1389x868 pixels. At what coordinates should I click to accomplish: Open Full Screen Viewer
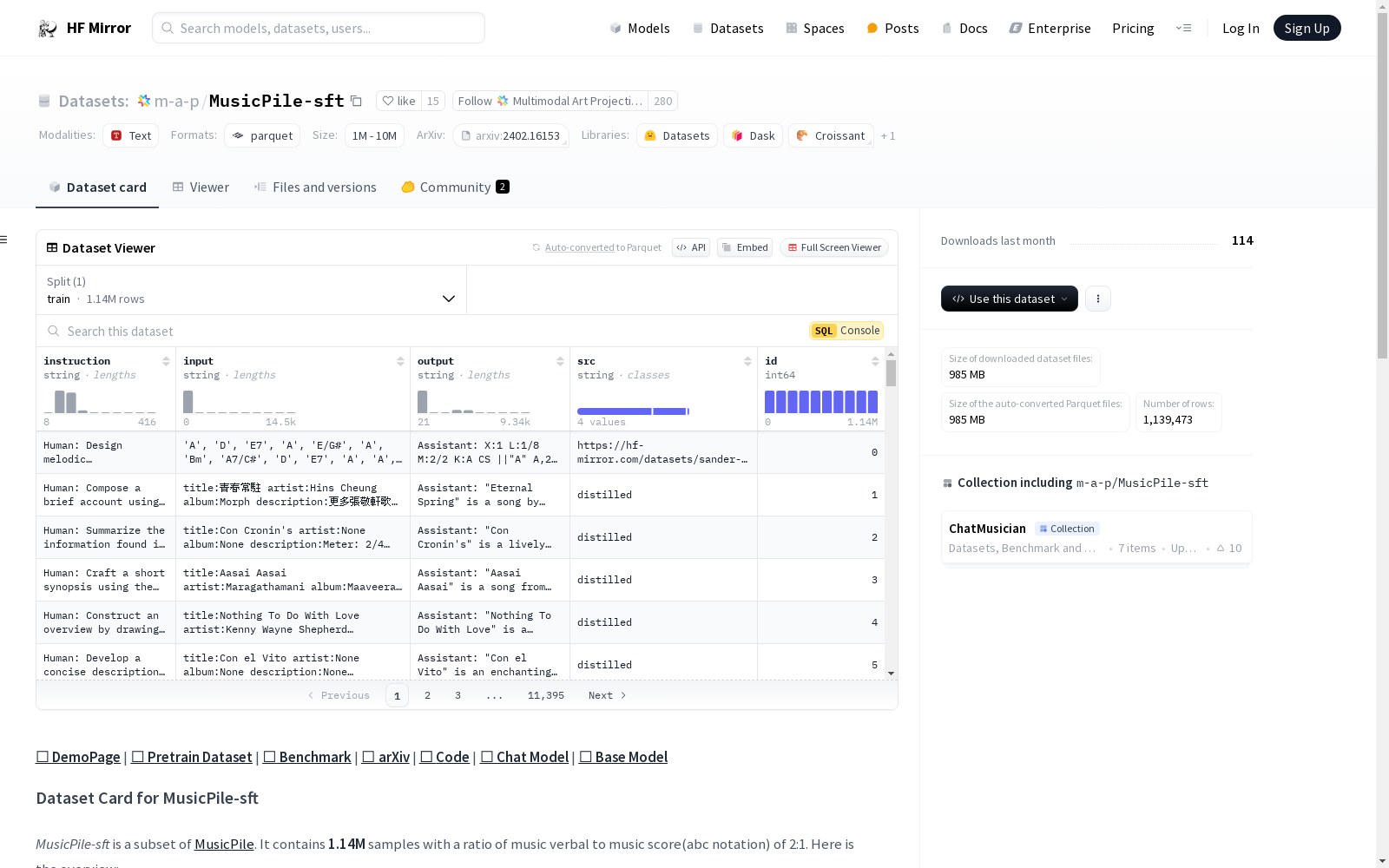(834, 248)
